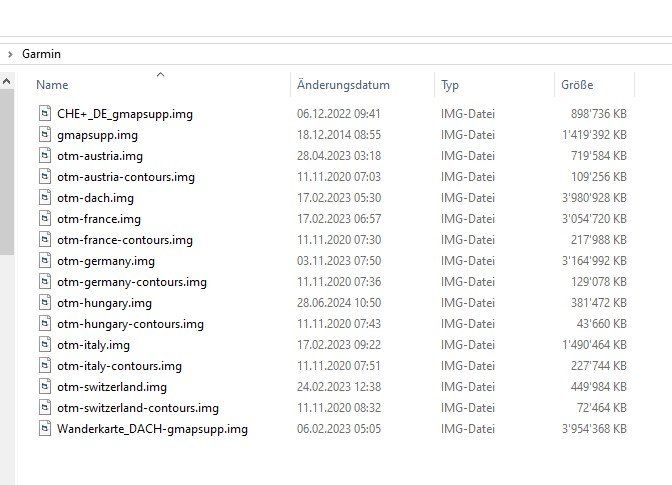This screenshot has width=672, height=485.
Task: Open the Garmin breadcrumb folder
Action: point(42,54)
